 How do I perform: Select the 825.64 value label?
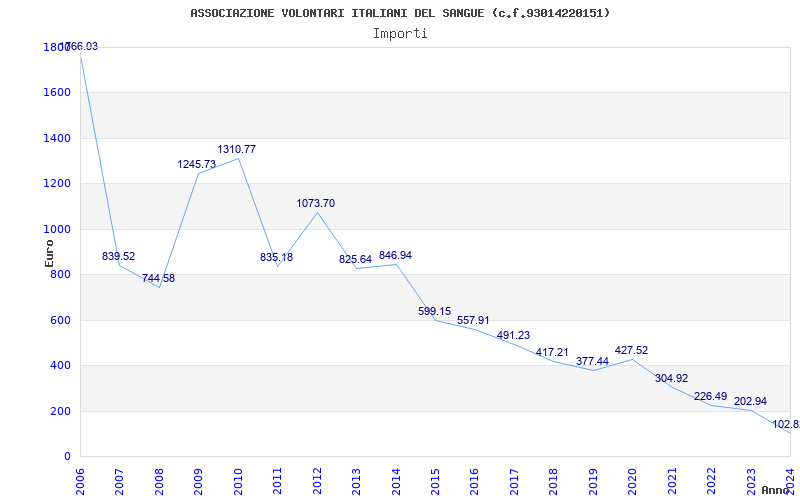tap(356, 259)
